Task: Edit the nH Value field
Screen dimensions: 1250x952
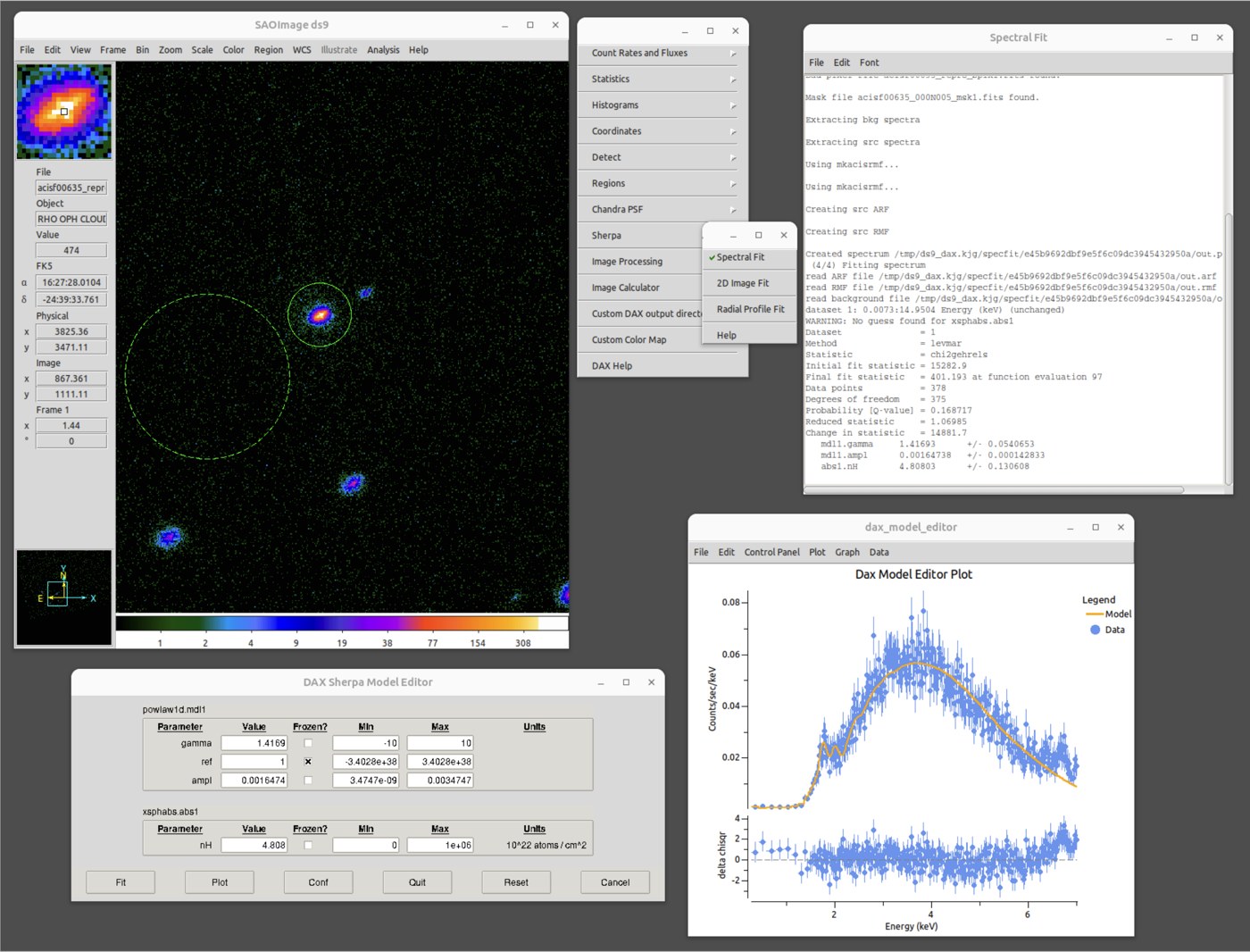Action: click(254, 845)
